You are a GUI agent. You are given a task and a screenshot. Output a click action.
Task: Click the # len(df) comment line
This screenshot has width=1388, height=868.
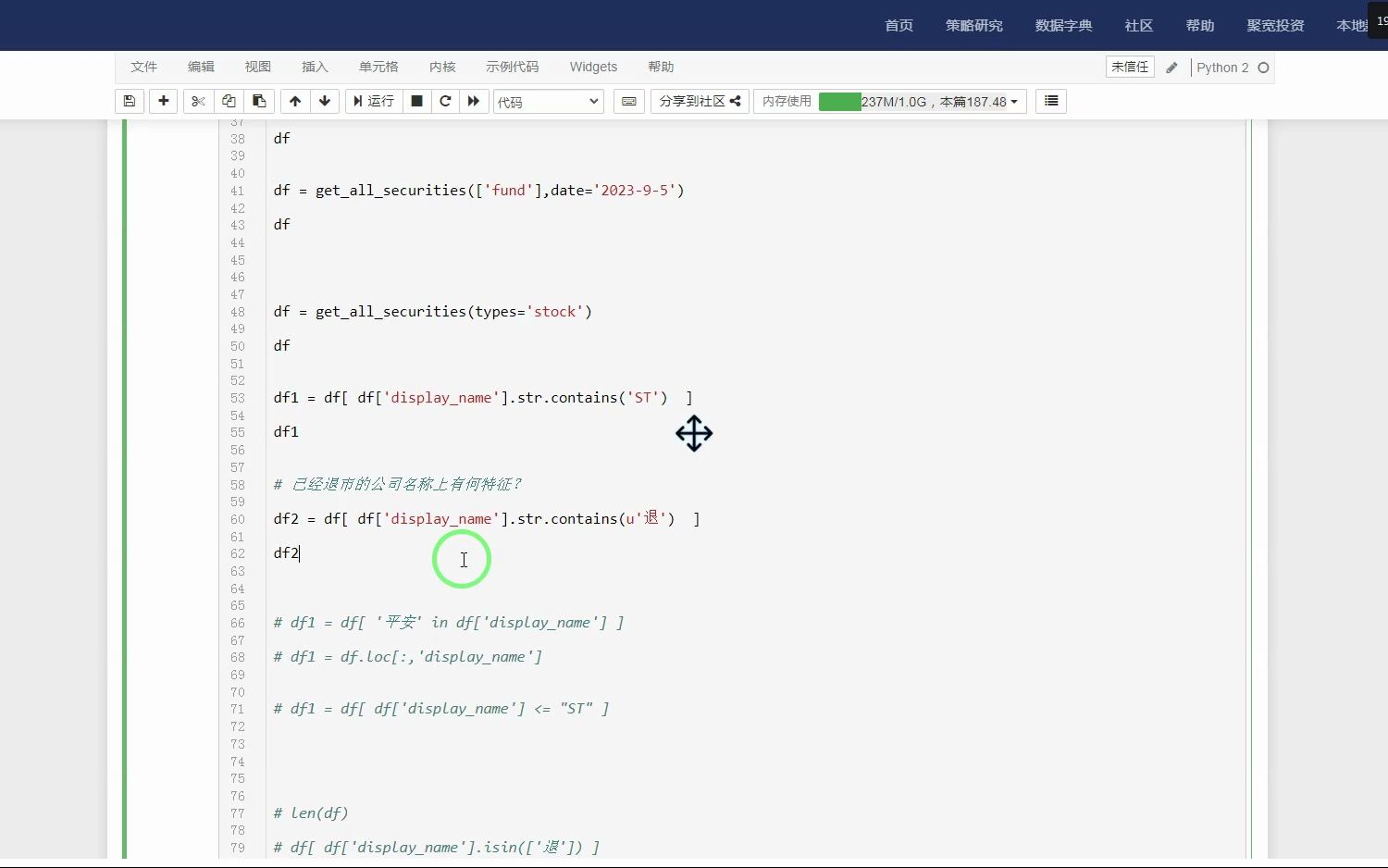[x=311, y=813]
